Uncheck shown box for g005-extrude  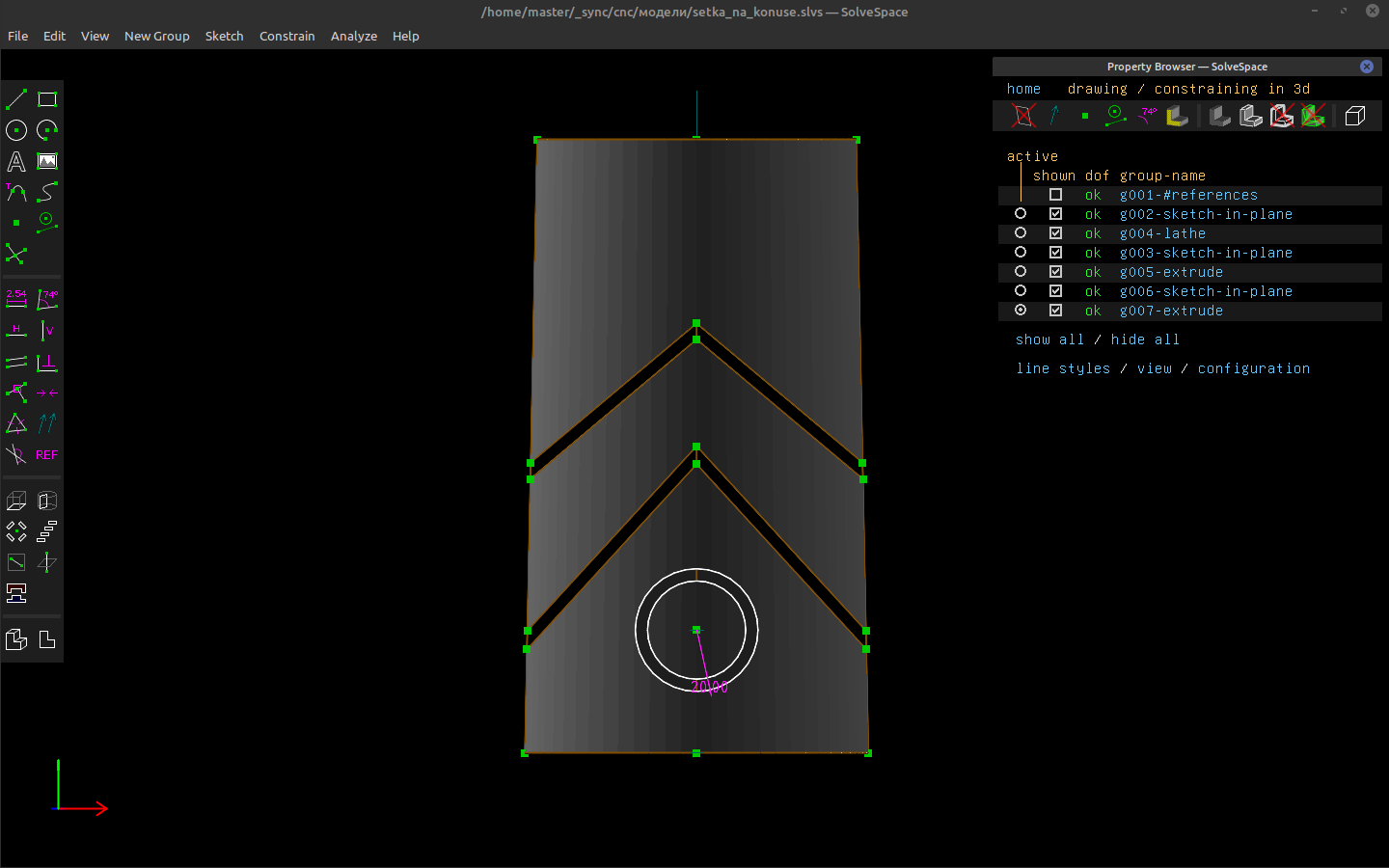coord(1056,272)
